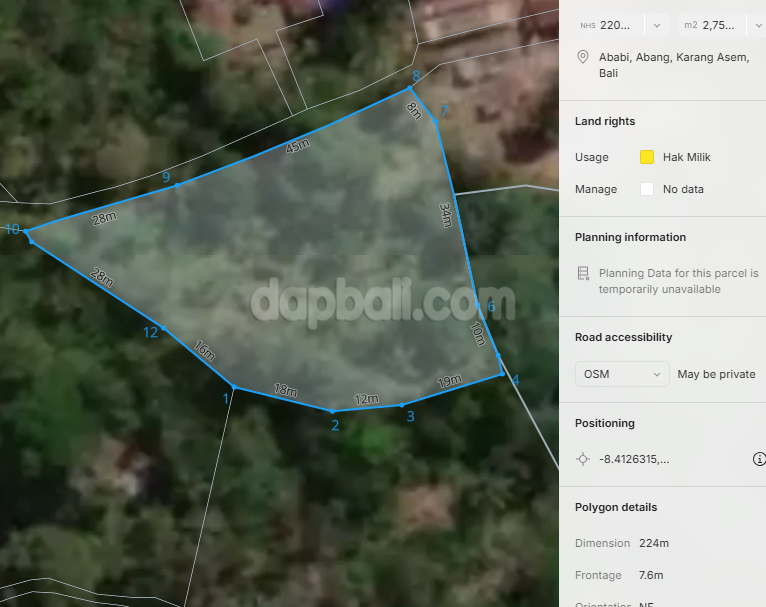Expand the NHS 220 value dropdown arrow

click(x=657, y=25)
